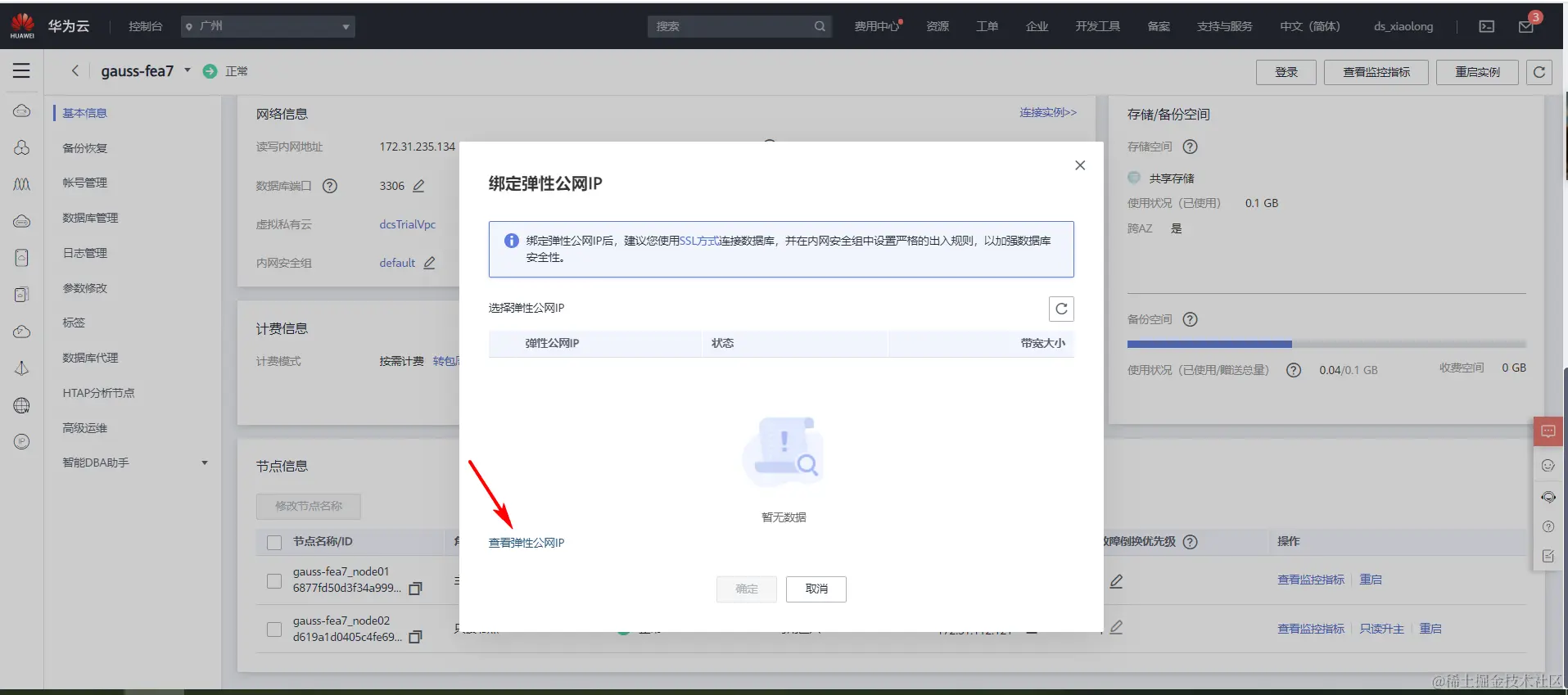1568x695 pixels.
Task: Click help icon beside 存储空间
Action: tap(1191, 147)
